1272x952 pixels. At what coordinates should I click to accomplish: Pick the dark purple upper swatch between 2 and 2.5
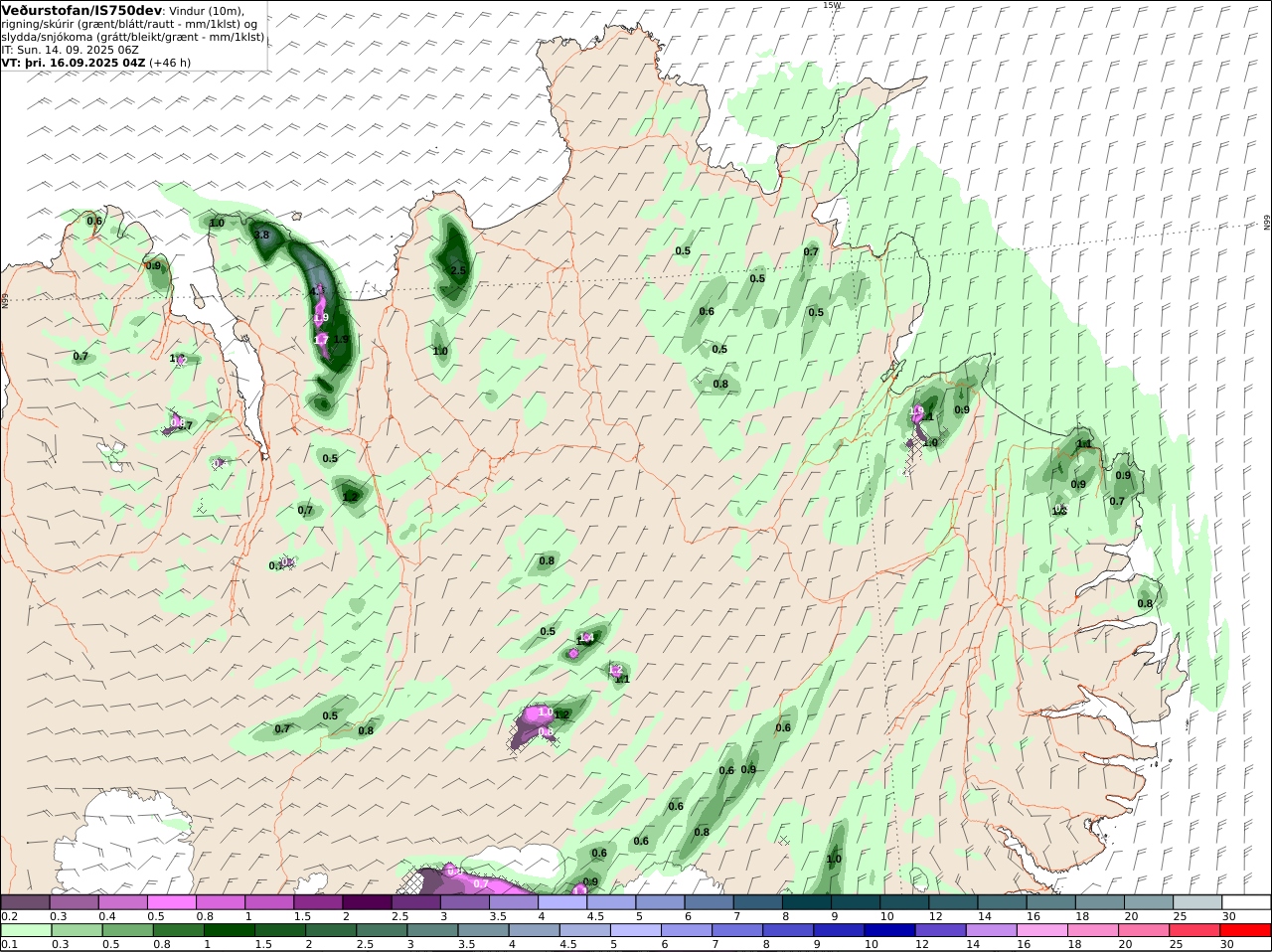coord(368,901)
